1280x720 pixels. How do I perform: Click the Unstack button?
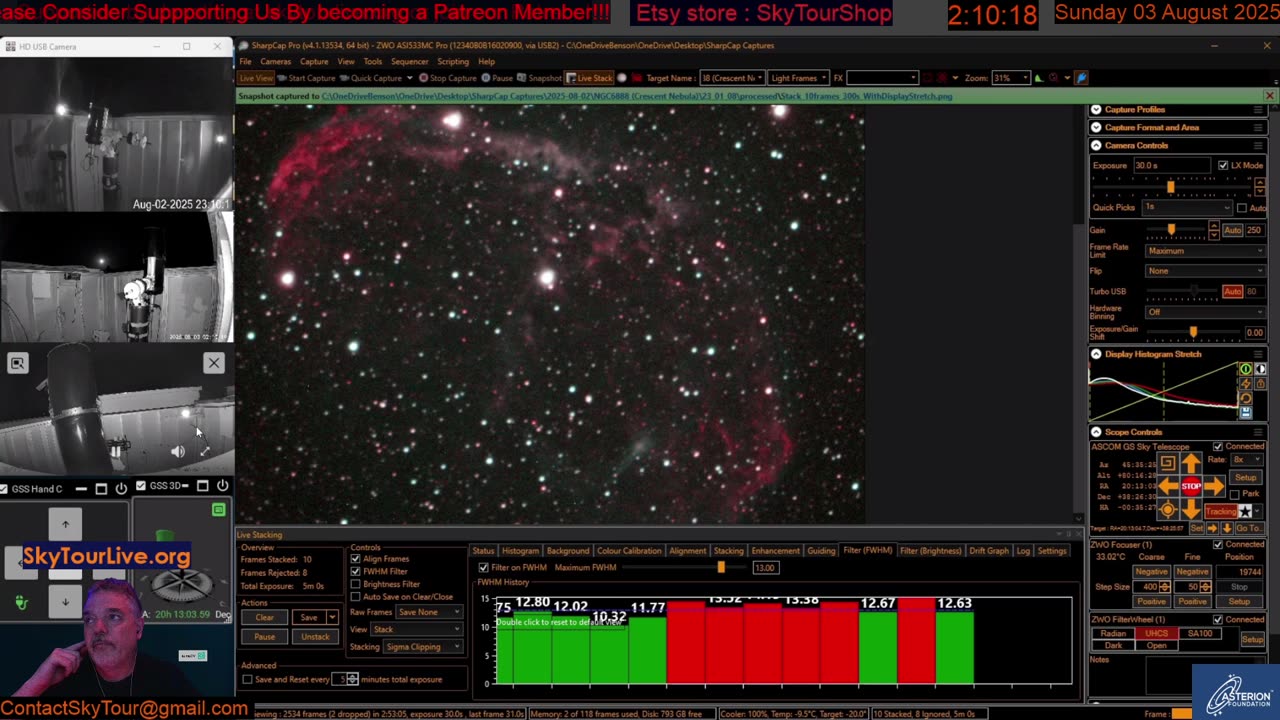click(x=315, y=637)
